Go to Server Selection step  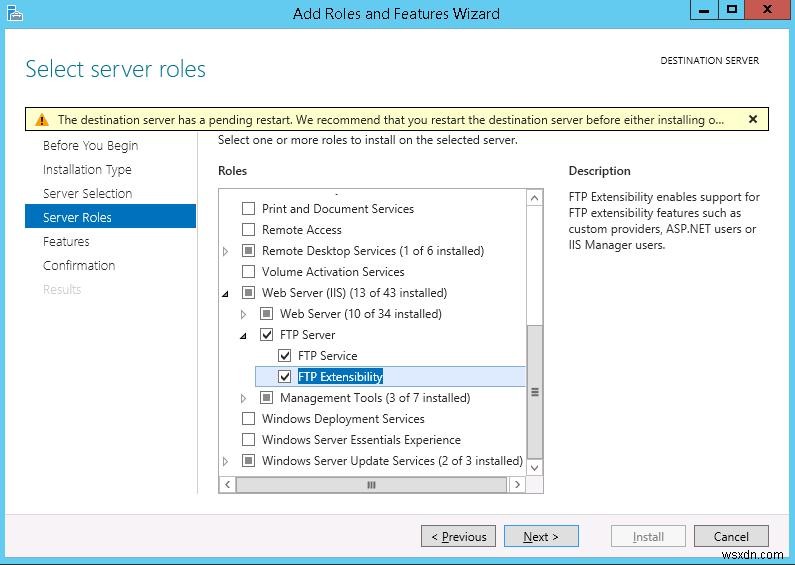click(88, 193)
